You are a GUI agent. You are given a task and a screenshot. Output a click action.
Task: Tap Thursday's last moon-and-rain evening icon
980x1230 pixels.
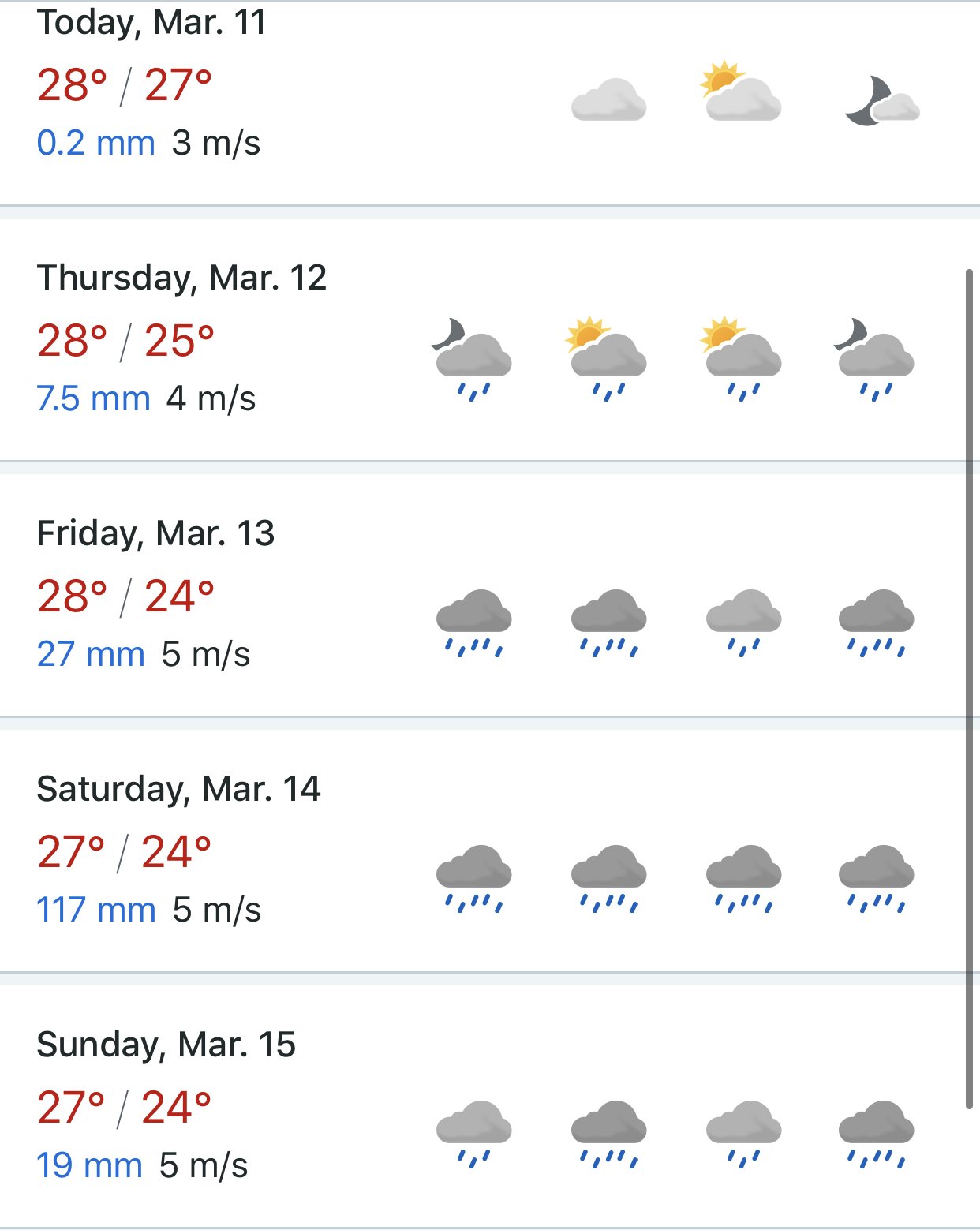click(x=875, y=359)
